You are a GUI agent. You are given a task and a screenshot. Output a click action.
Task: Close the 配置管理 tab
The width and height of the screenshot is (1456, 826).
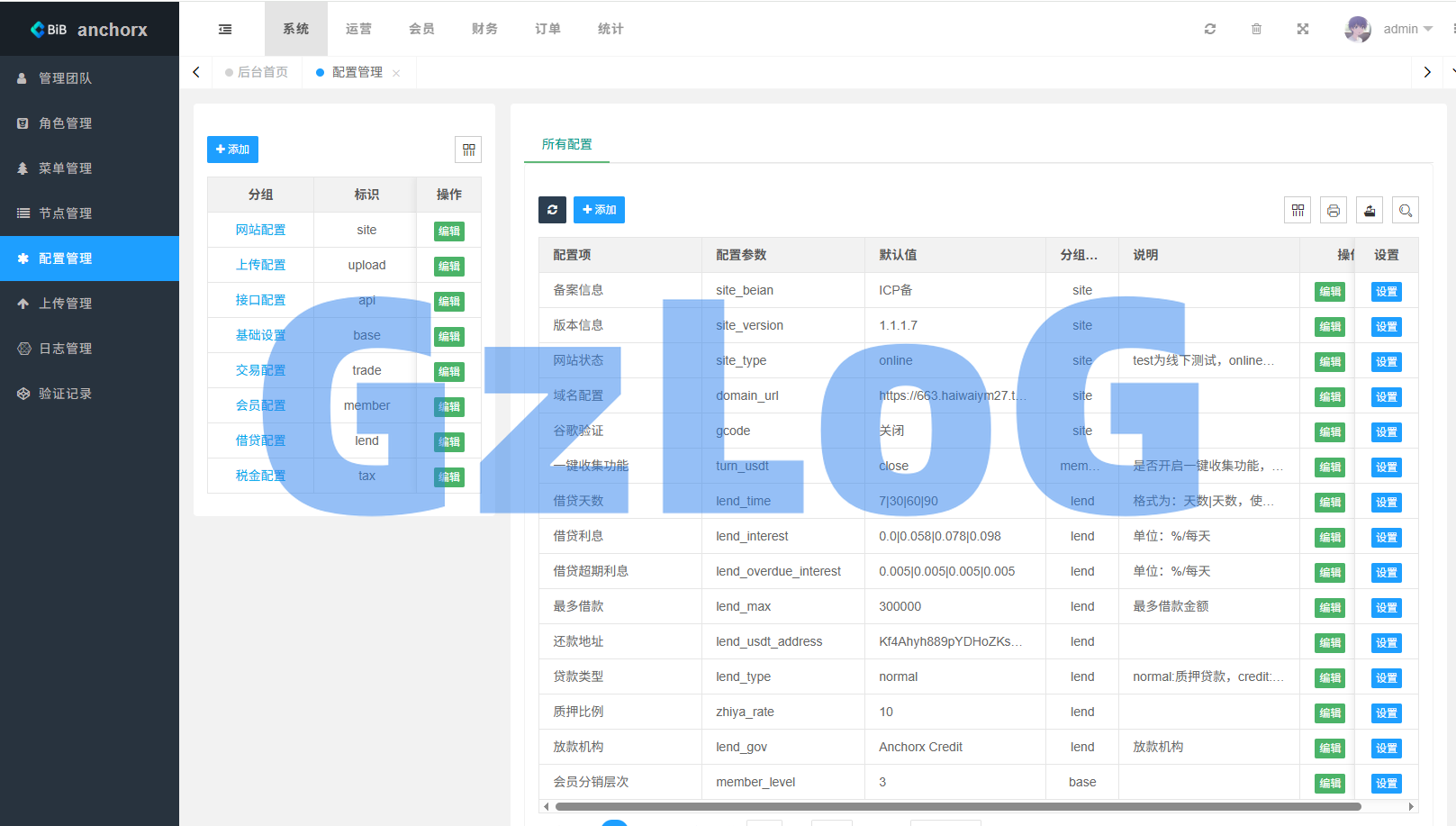(x=396, y=73)
